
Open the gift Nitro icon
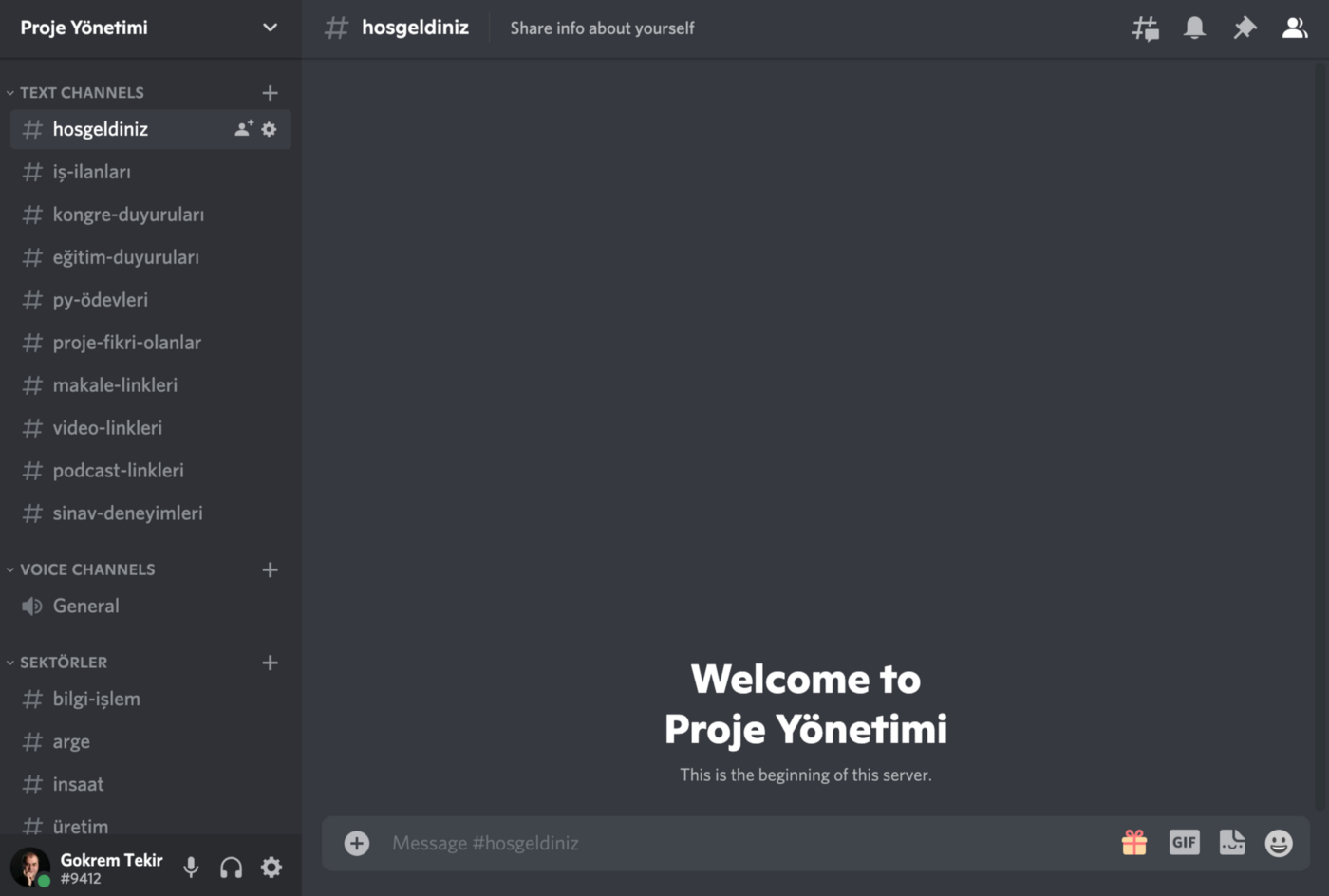point(1134,843)
